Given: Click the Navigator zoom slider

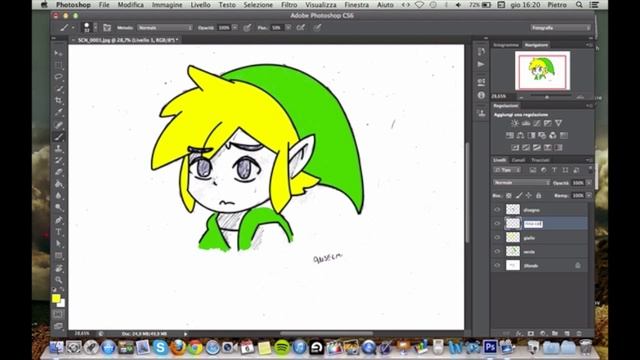Looking at the screenshot, I should pyautogui.click(x=547, y=97).
